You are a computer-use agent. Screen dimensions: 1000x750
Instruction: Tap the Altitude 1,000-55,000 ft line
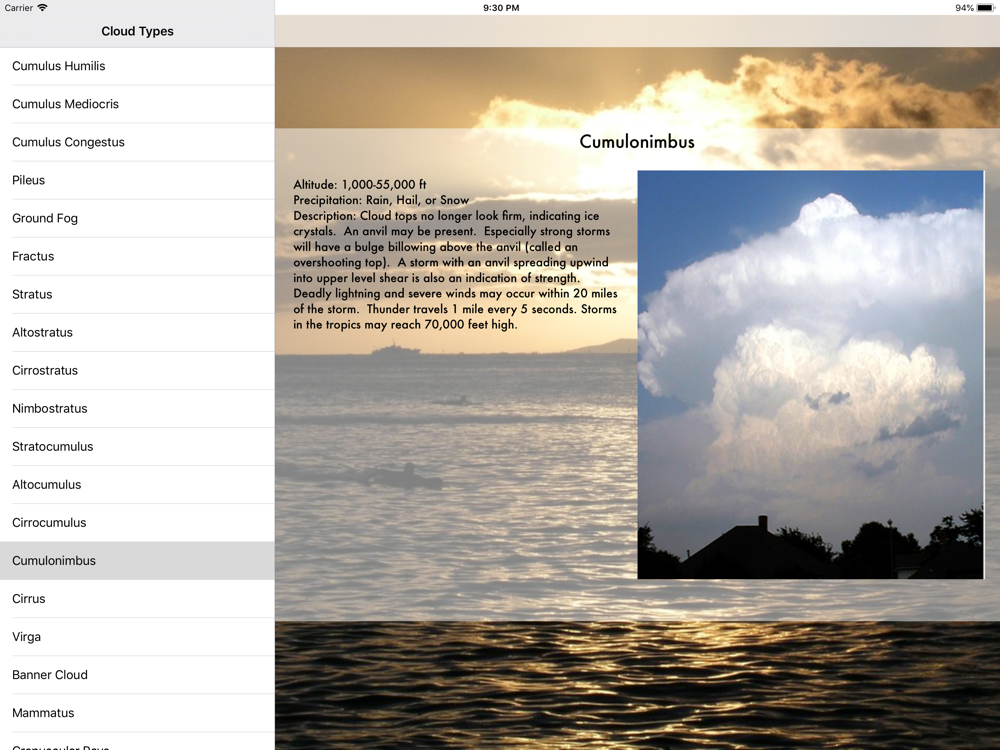(x=360, y=185)
